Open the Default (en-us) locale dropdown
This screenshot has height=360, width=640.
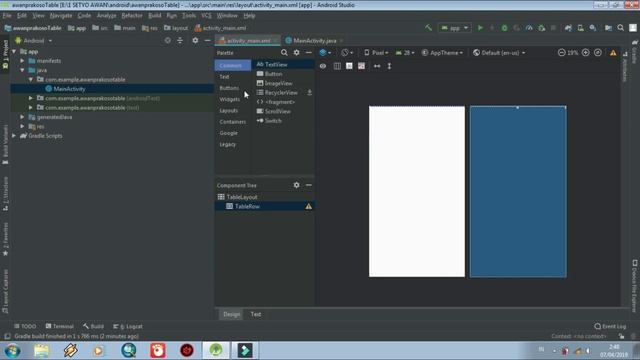click(499, 53)
